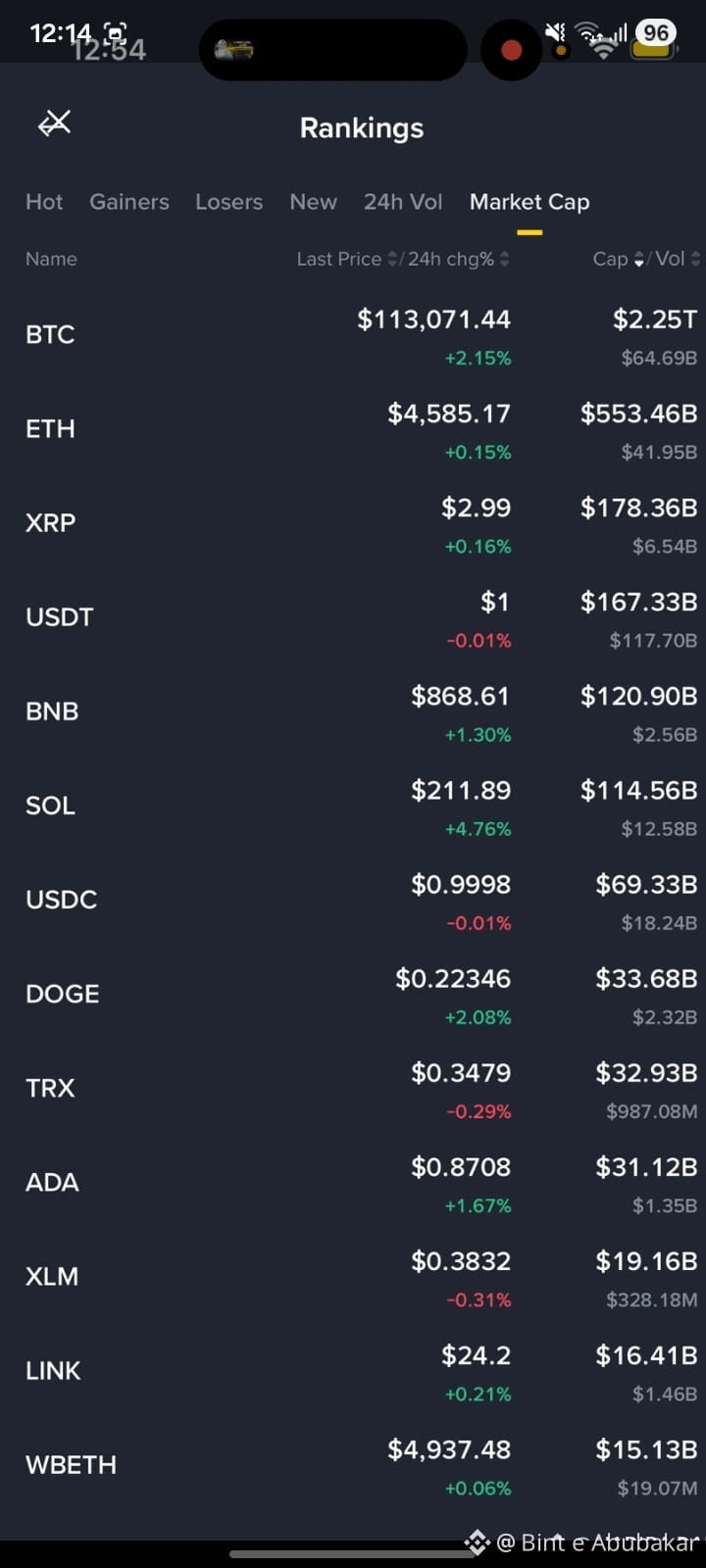Select the 24h Vol tab
Image resolution: width=706 pixels, height=1568 pixels.
tap(403, 202)
